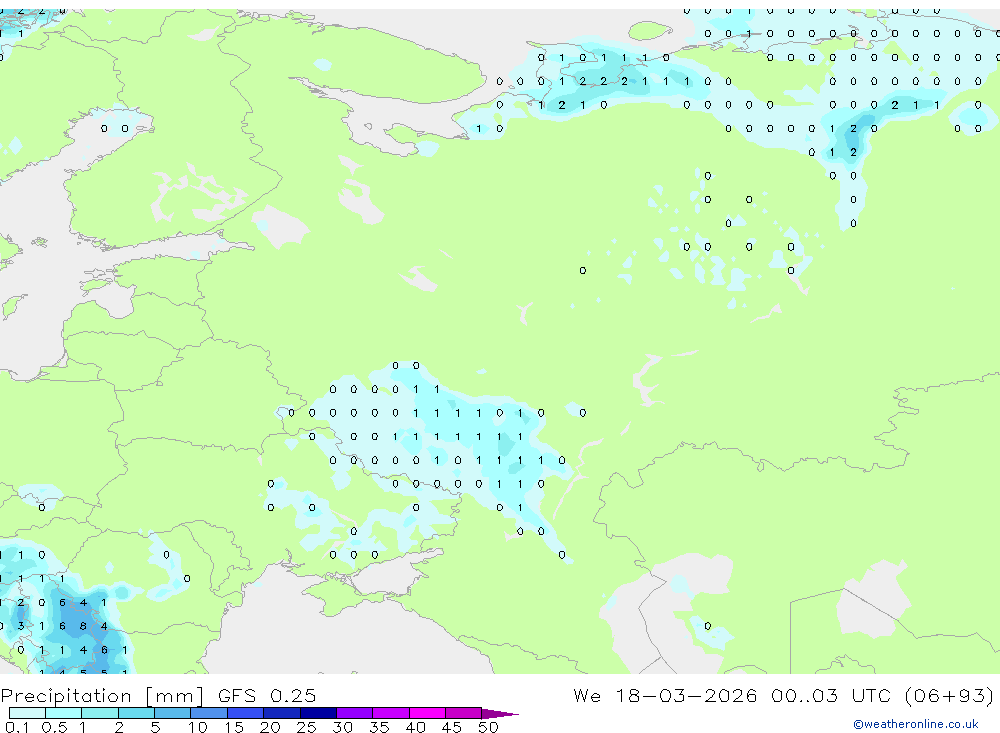Click the '50' legend scale value
This screenshot has height=733, width=1000.
(x=489, y=727)
